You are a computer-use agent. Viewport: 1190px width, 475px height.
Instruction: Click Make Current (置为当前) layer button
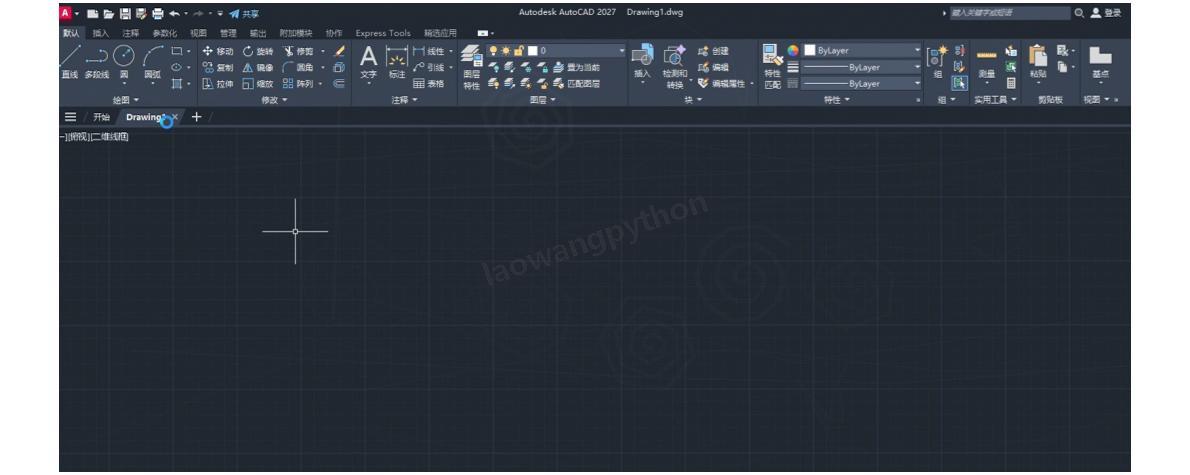pyautogui.click(x=577, y=68)
